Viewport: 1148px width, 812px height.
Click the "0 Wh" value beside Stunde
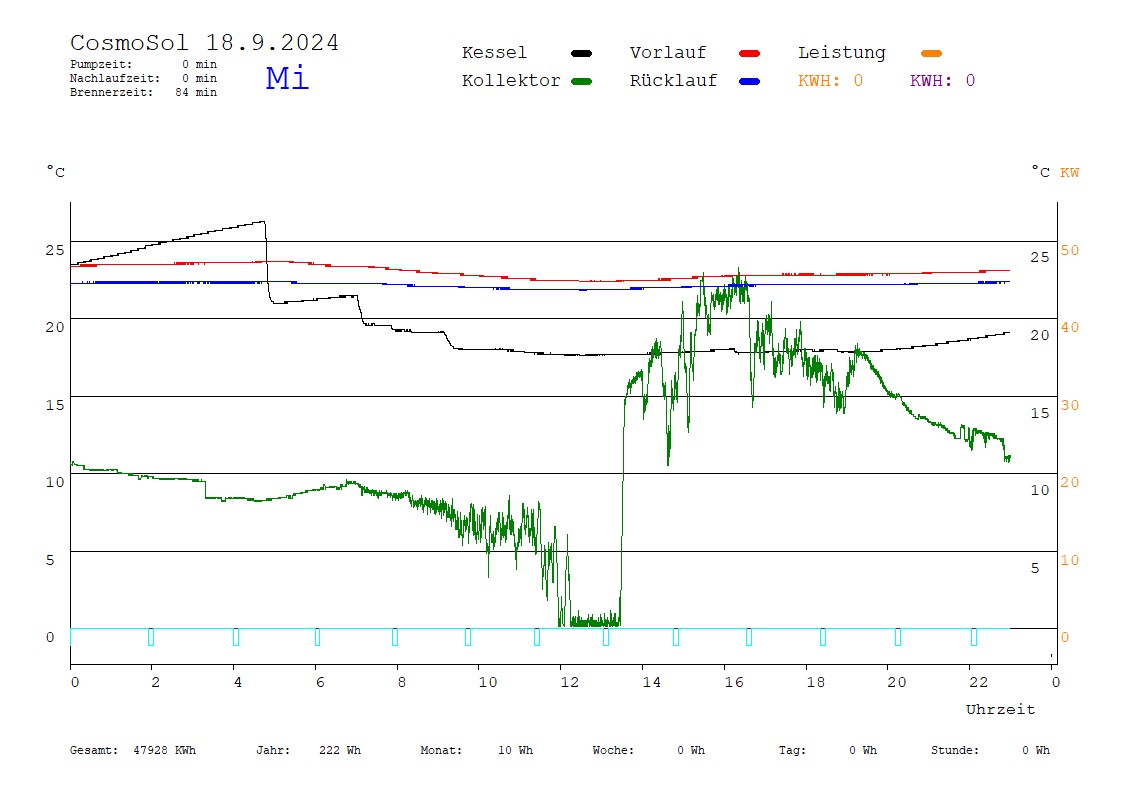(x=1036, y=750)
